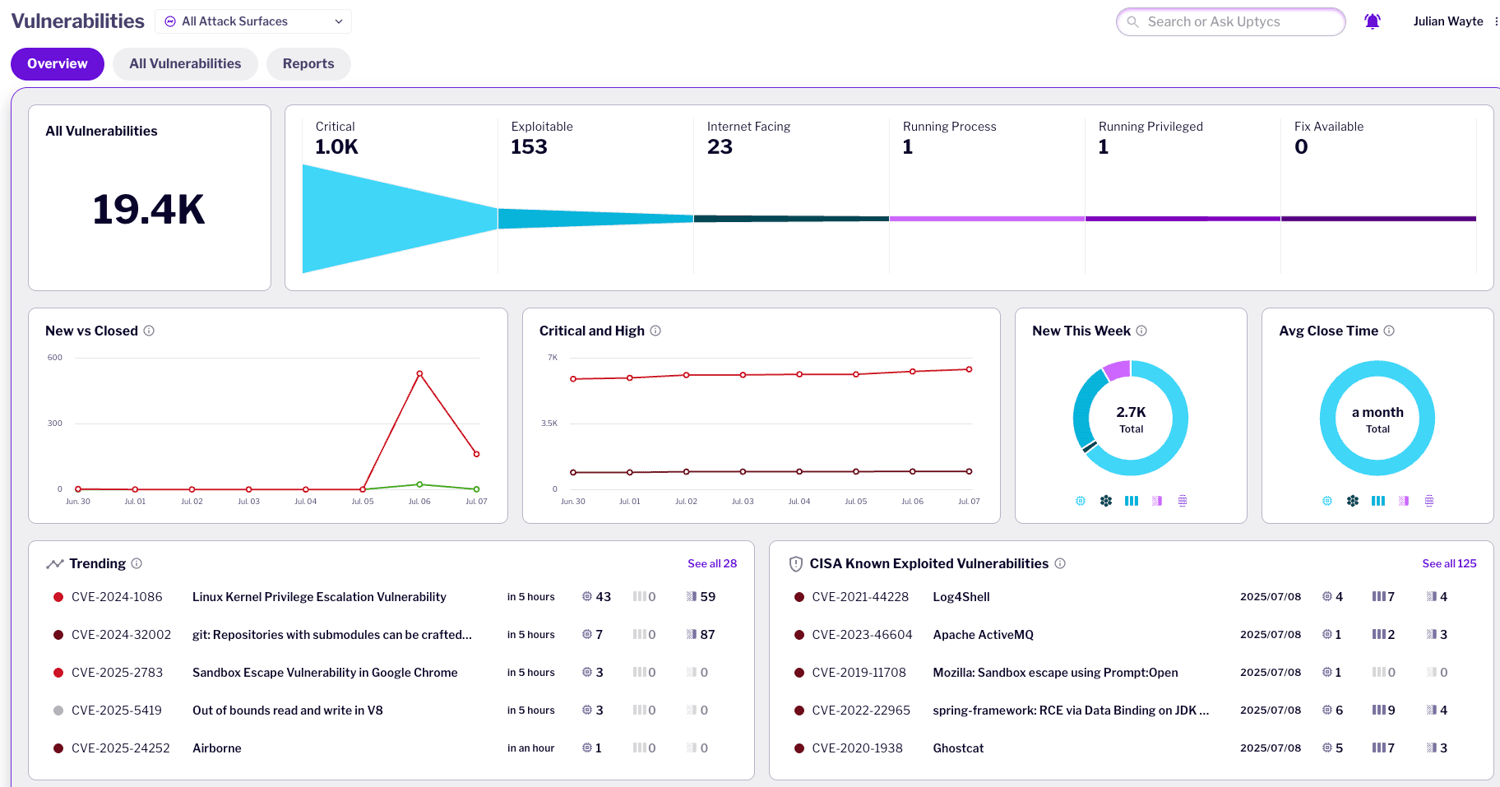Viewport: 1500px width, 787px height.
Task: Open the See all 125 CISA link
Action: tap(1449, 564)
